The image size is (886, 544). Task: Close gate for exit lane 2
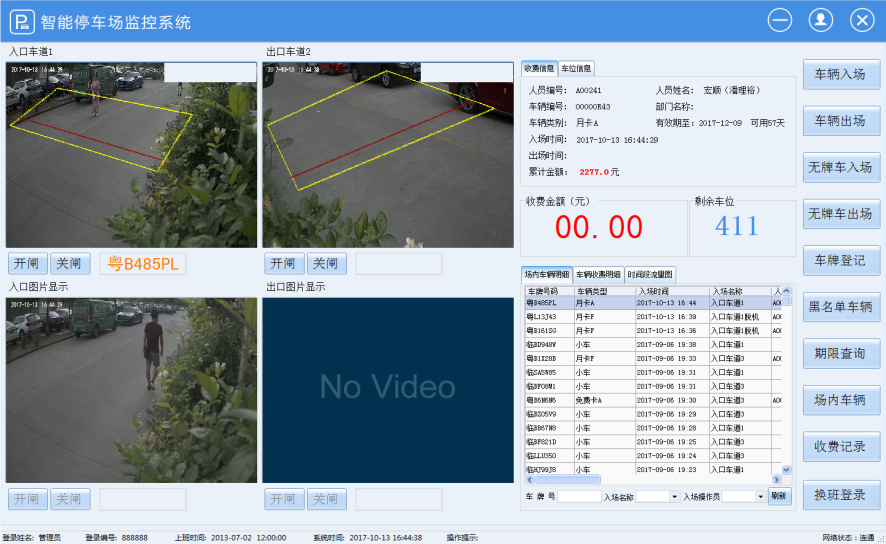(325, 264)
